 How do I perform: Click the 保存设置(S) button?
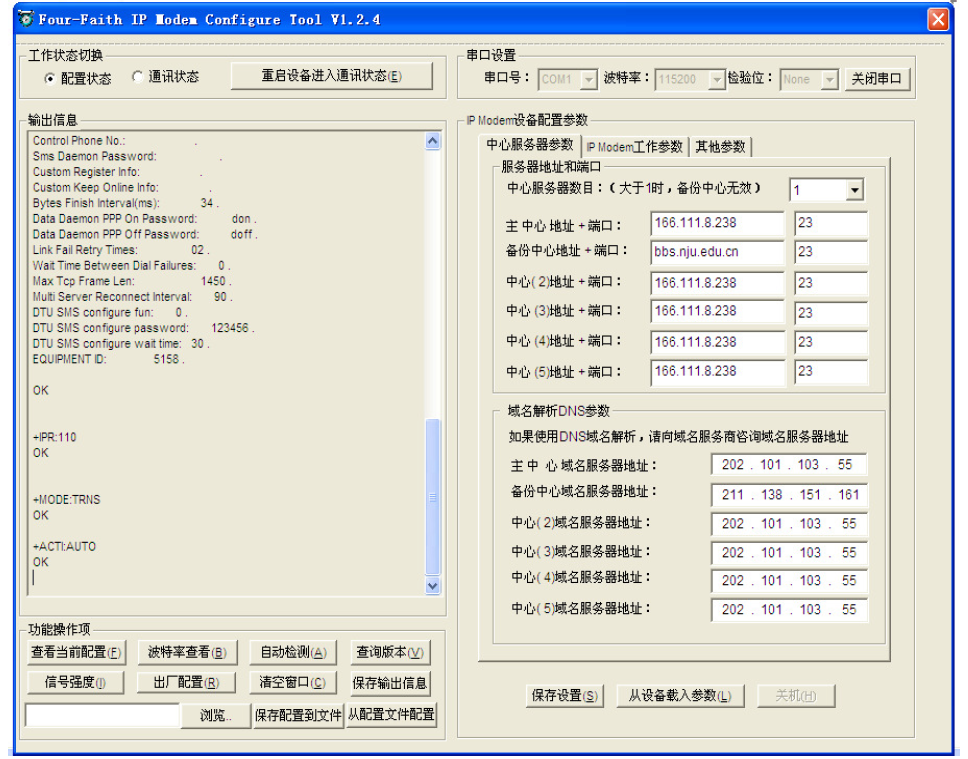pyautogui.click(x=564, y=696)
